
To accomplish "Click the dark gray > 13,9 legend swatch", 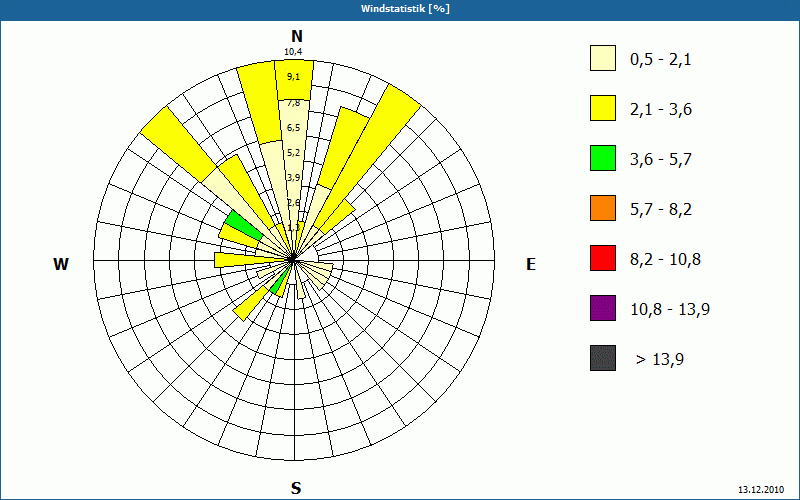I will pos(603,358).
